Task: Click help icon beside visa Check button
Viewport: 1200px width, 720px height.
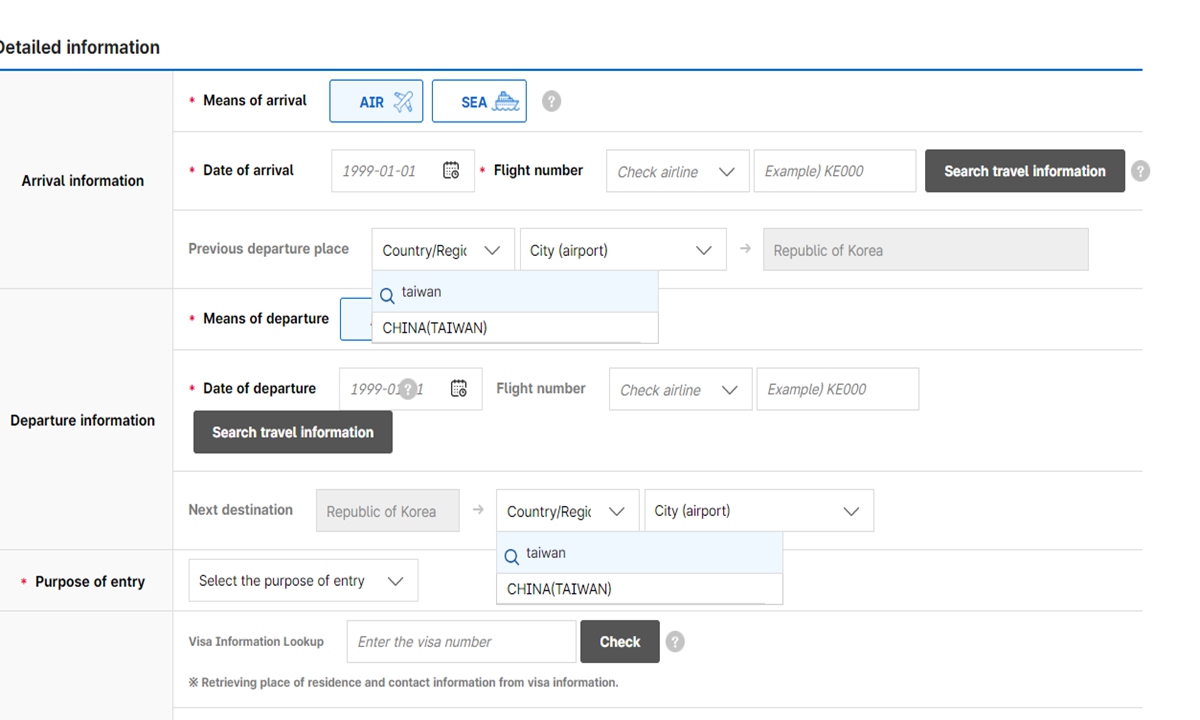Action: click(x=675, y=642)
